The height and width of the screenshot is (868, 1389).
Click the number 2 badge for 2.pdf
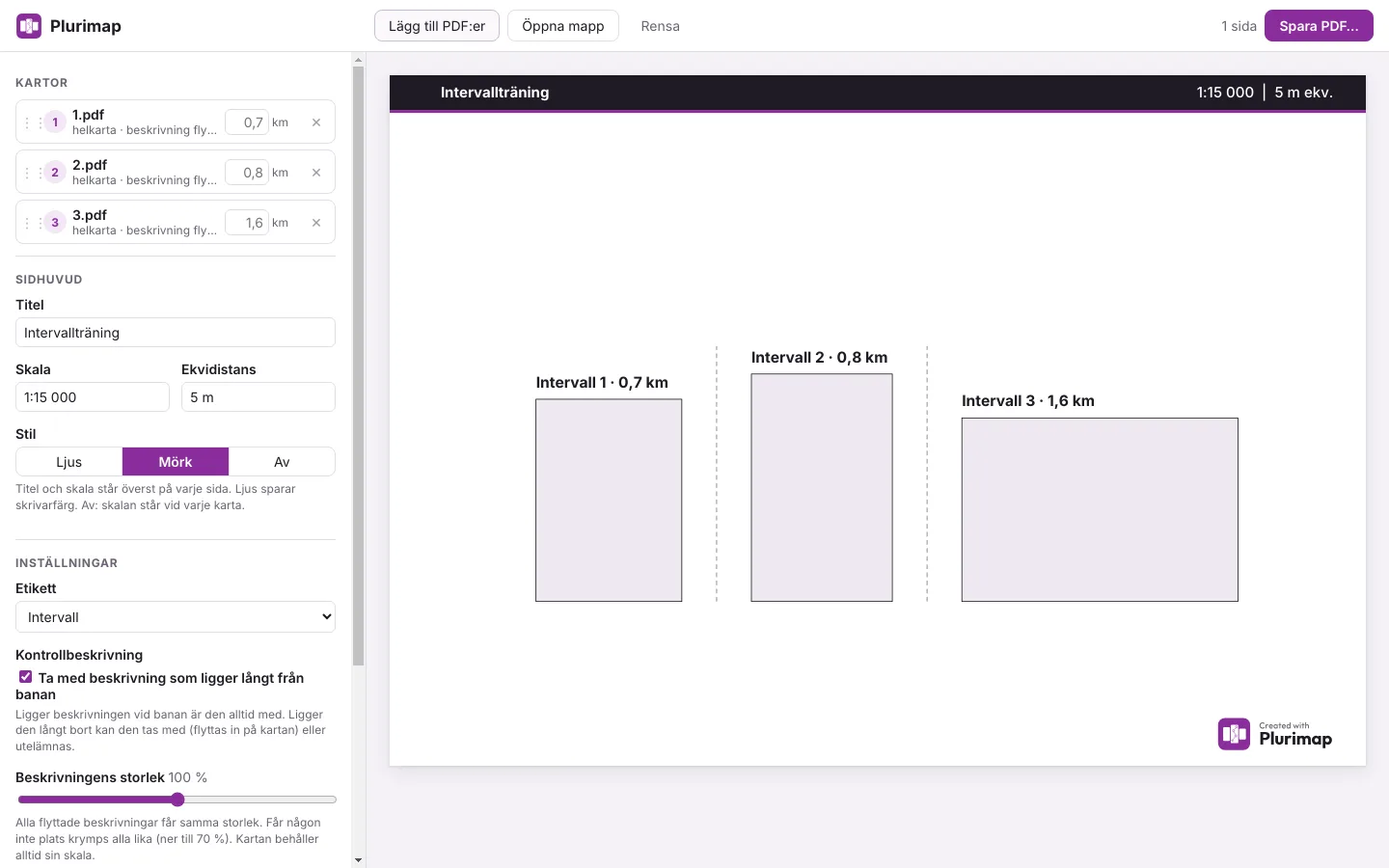pyautogui.click(x=55, y=173)
